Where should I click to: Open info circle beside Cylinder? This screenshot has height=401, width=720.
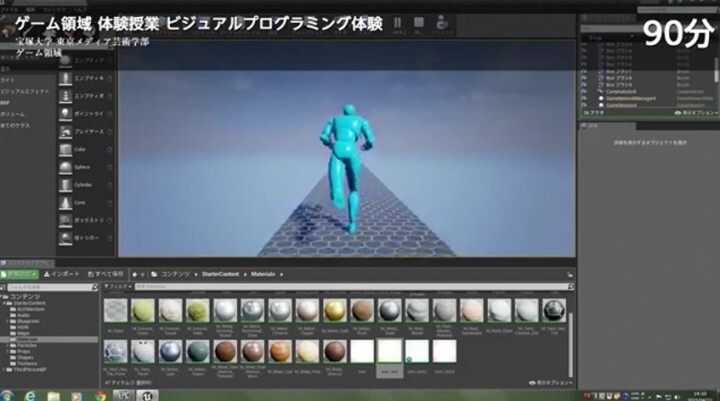[x=109, y=185]
